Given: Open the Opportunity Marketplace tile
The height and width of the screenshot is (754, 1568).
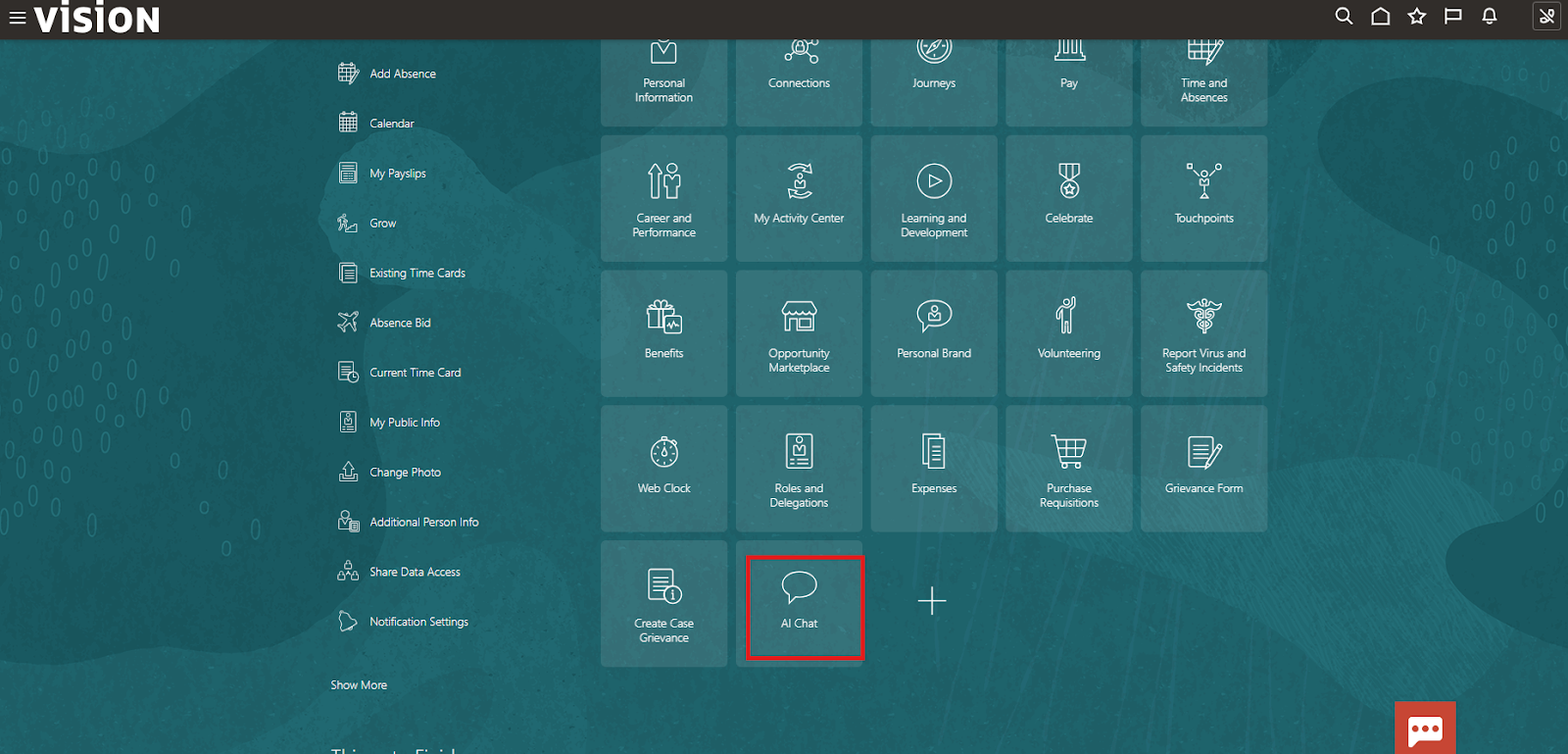Looking at the screenshot, I should coord(800,332).
